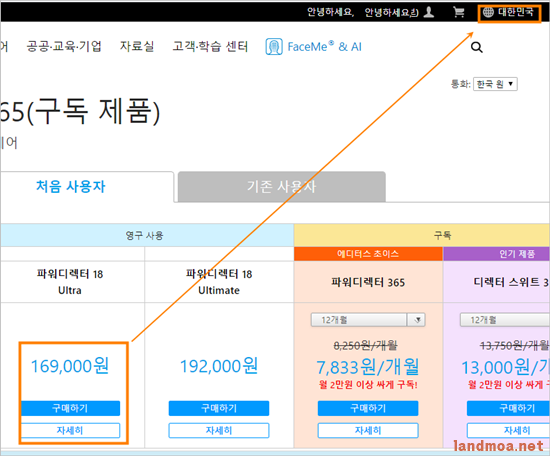Image resolution: width=550 pixels, height=456 pixels.
Task: Expand 12개월 dropdown for 파워디렉터 365
Action: pos(368,320)
